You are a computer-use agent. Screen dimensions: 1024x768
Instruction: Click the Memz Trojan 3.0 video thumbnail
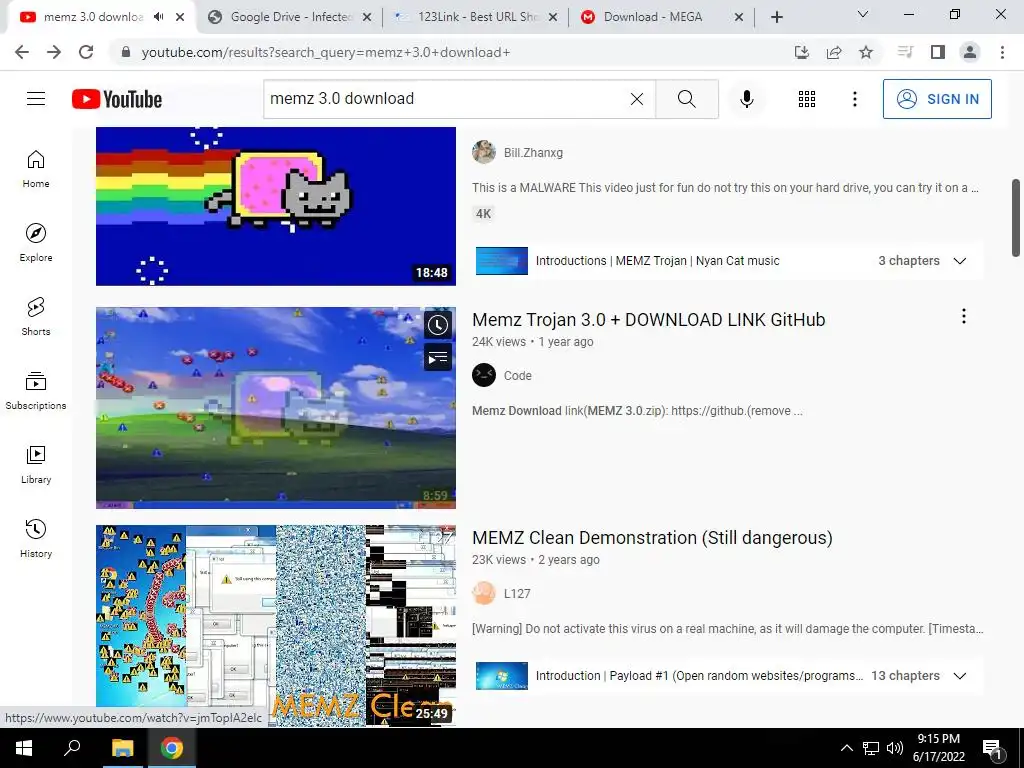pos(276,408)
